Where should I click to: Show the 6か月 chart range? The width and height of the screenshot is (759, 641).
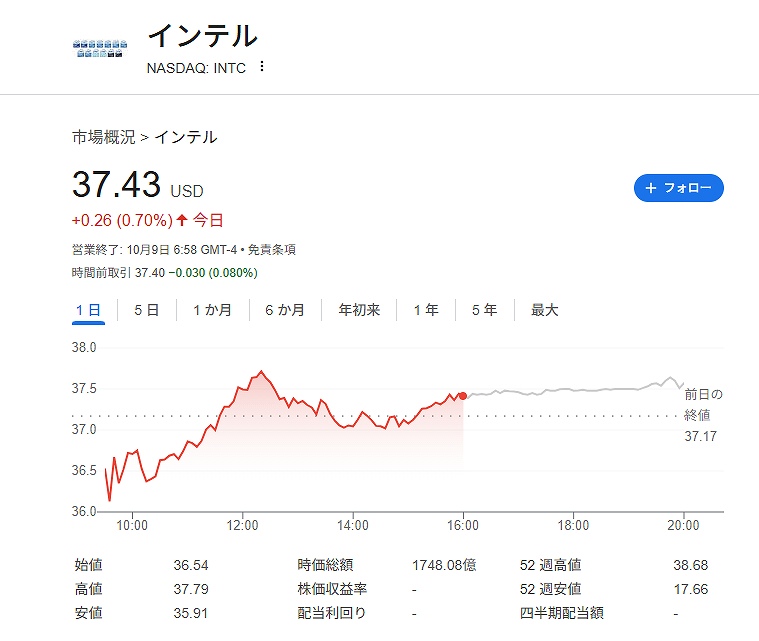(x=285, y=310)
